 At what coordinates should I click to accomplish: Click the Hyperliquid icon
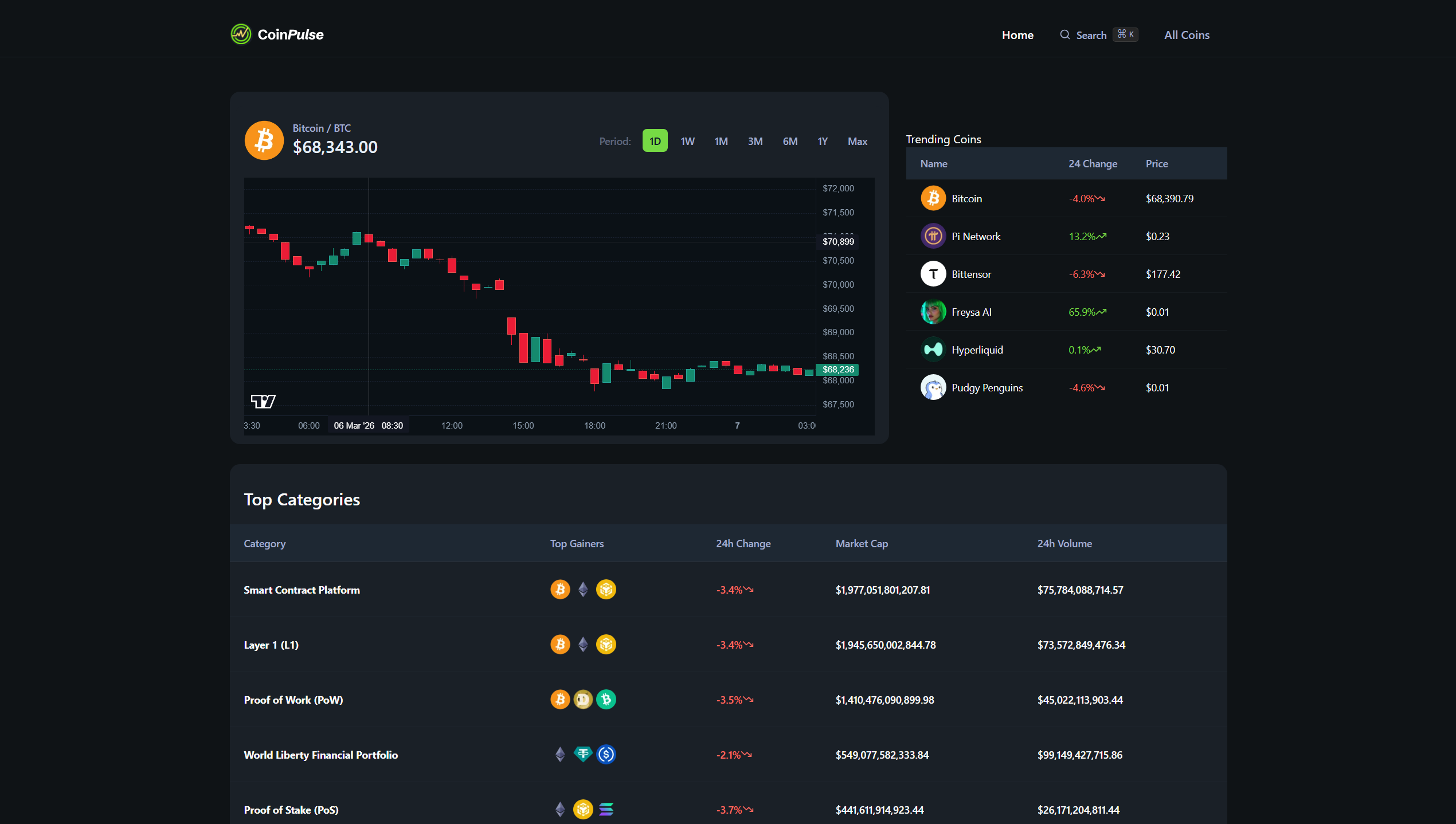point(933,349)
